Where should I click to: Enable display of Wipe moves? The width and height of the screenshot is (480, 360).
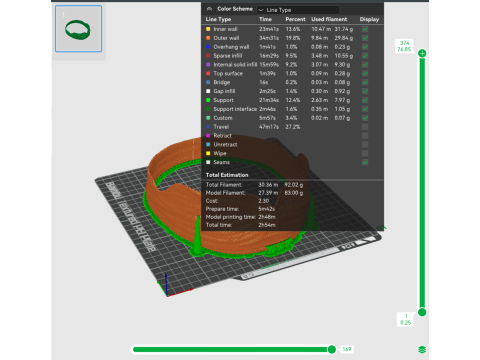(365, 153)
